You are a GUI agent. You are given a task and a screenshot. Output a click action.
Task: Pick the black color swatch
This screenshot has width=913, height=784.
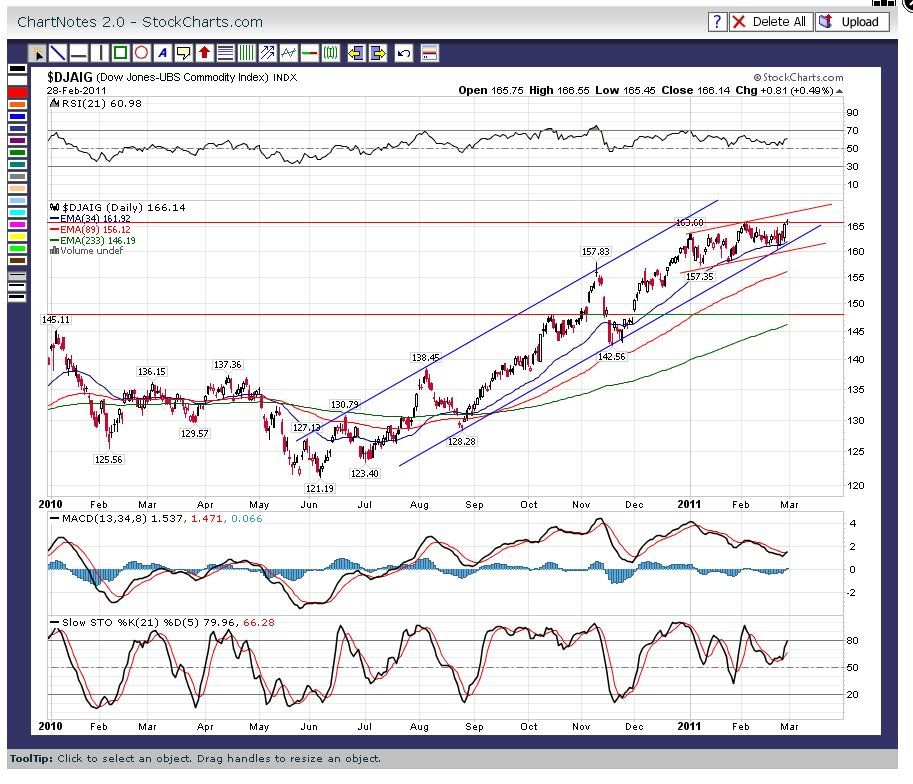click(x=17, y=69)
